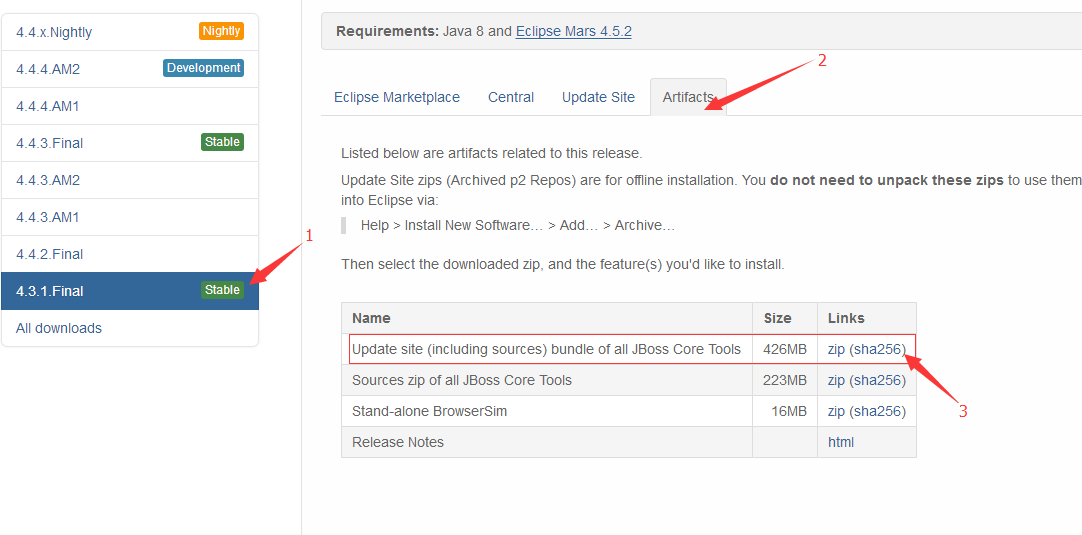Image resolution: width=1082 pixels, height=535 pixels.
Task: Follow the Eclipse Mars 4.5.2 link
Action: (573, 31)
